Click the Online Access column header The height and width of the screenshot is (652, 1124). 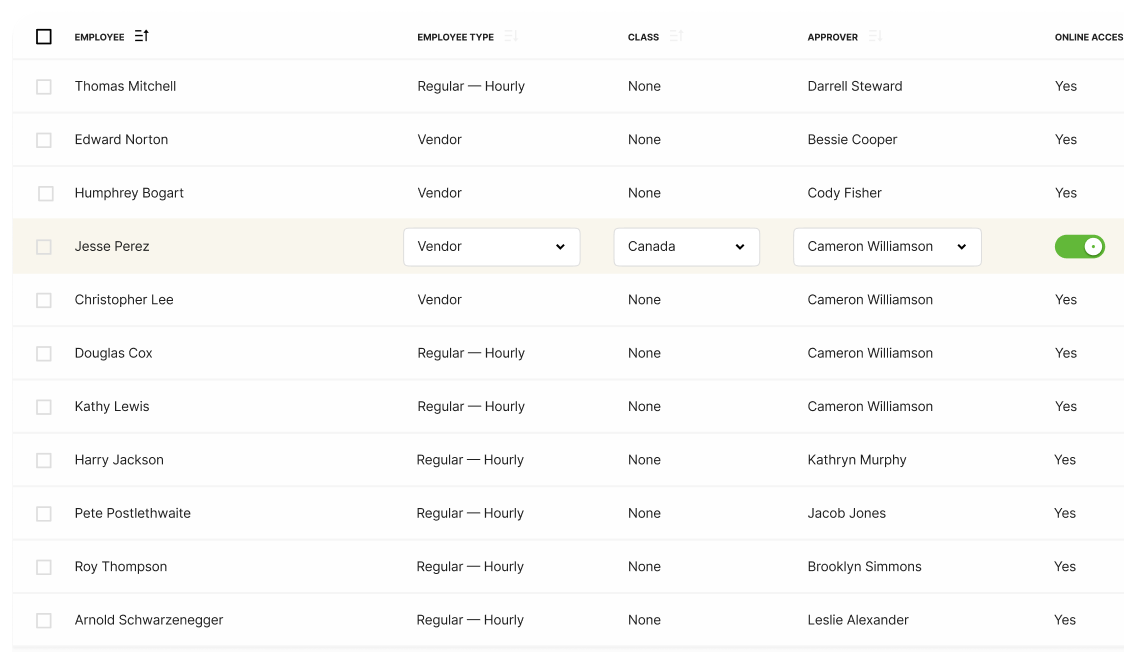coord(1088,37)
